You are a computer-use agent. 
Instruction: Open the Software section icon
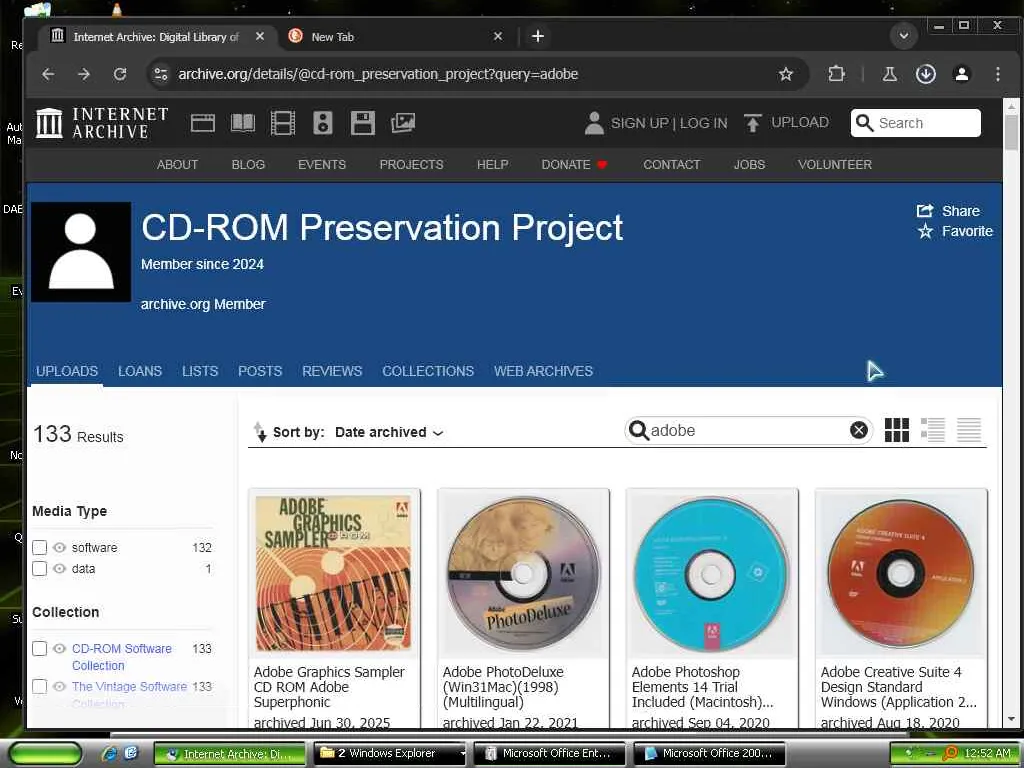(362, 123)
